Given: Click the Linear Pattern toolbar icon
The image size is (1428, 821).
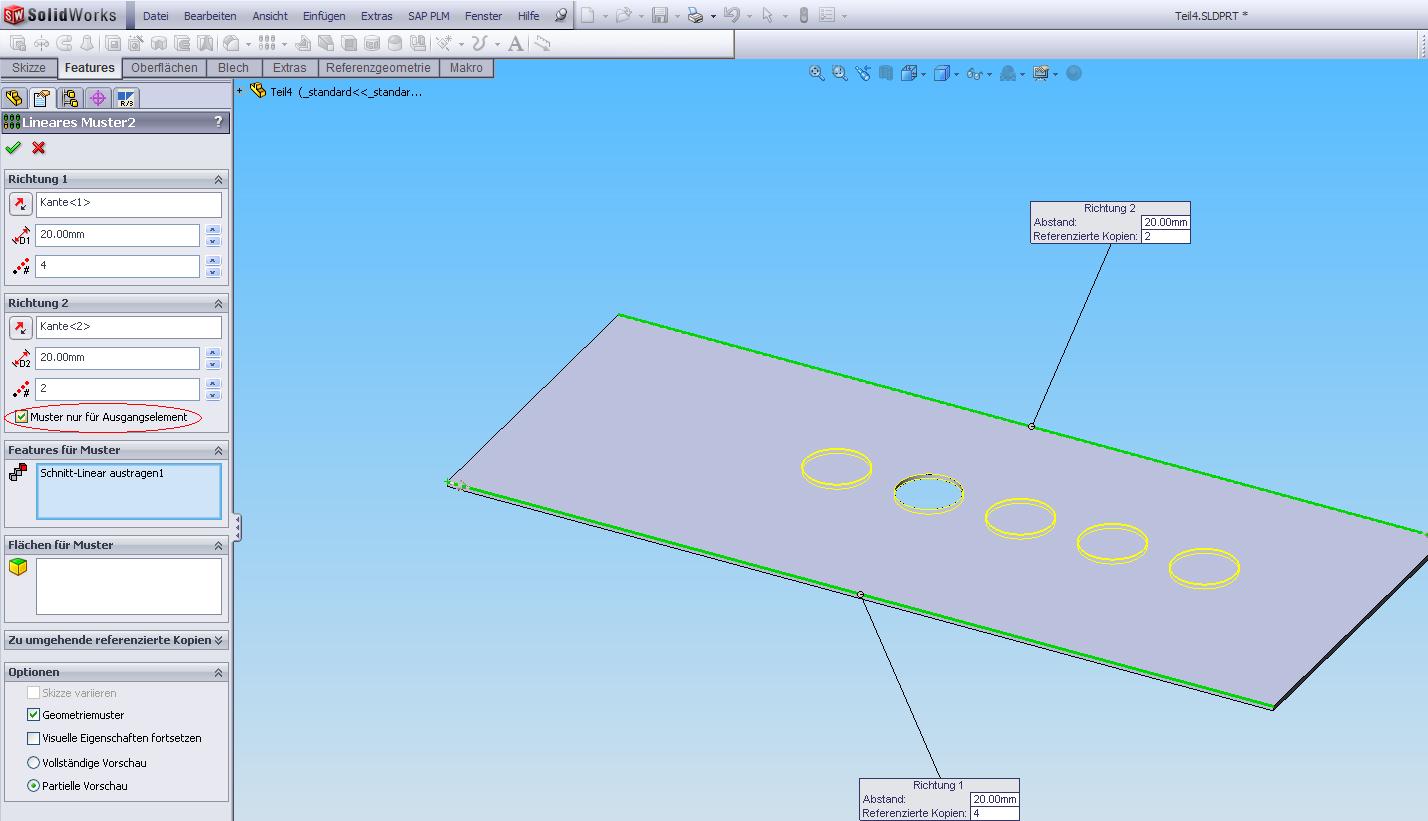Looking at the screenshot, I should (266, 43).
